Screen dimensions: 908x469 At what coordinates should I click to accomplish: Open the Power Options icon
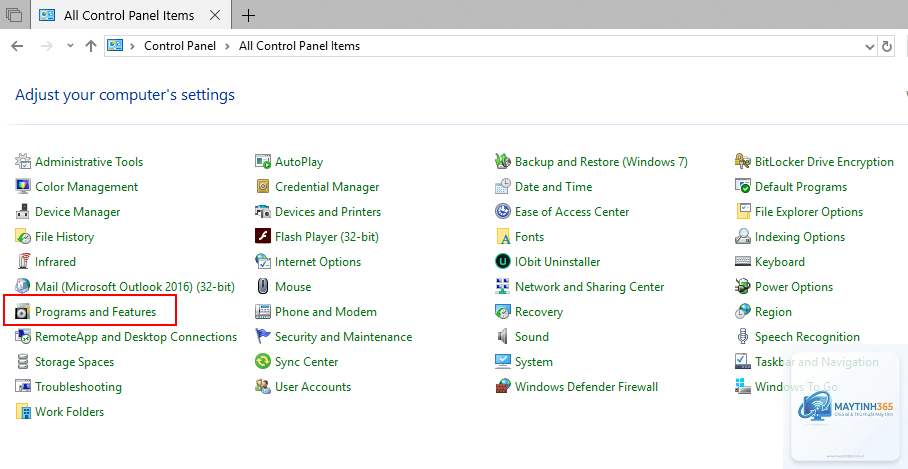click(743, 286)
